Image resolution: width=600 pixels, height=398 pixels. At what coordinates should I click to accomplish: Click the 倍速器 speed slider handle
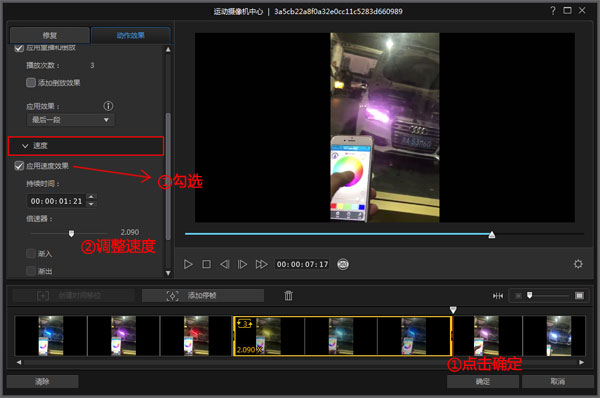[x=71, y=233]
